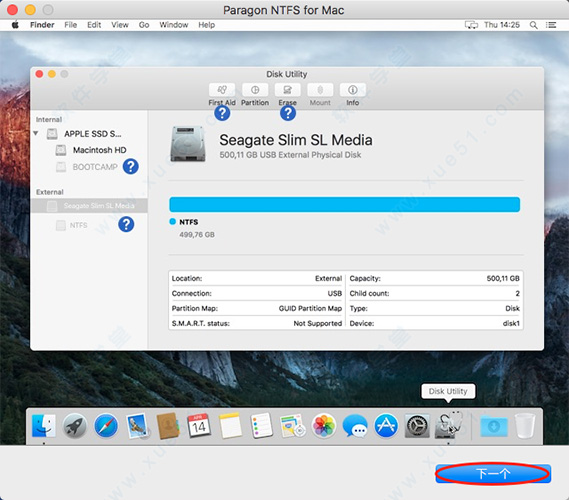Click the Mount toolbar icon
This screenshot has height=500, width=569.
[320, 90]
